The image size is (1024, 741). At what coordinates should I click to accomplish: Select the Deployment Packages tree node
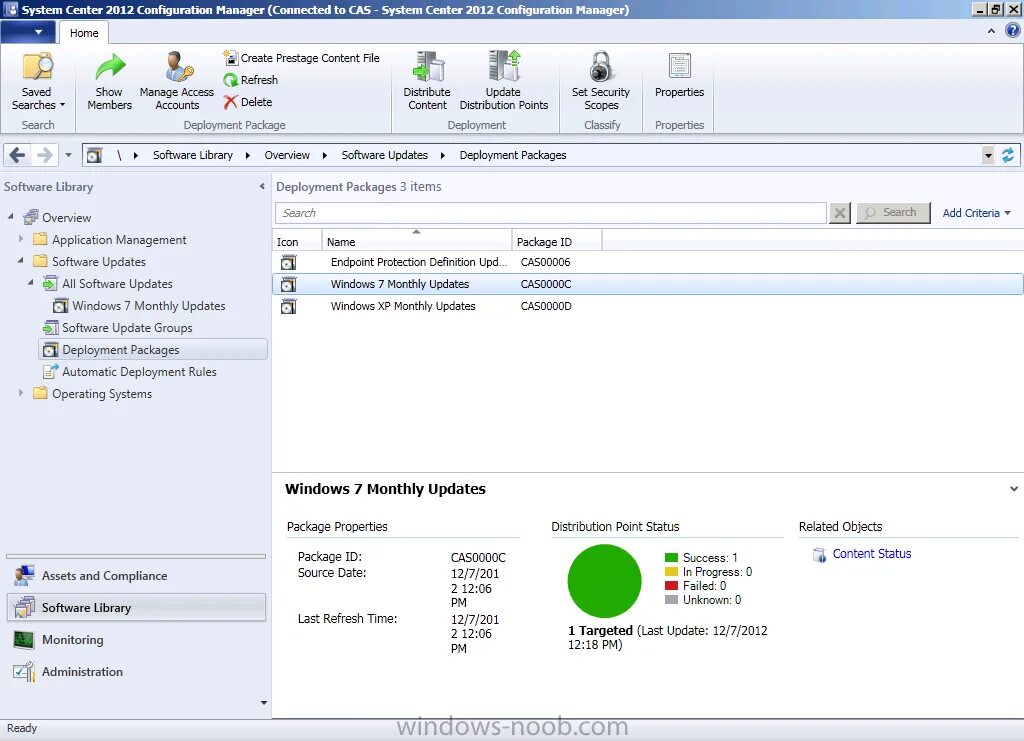pos(153,350)
